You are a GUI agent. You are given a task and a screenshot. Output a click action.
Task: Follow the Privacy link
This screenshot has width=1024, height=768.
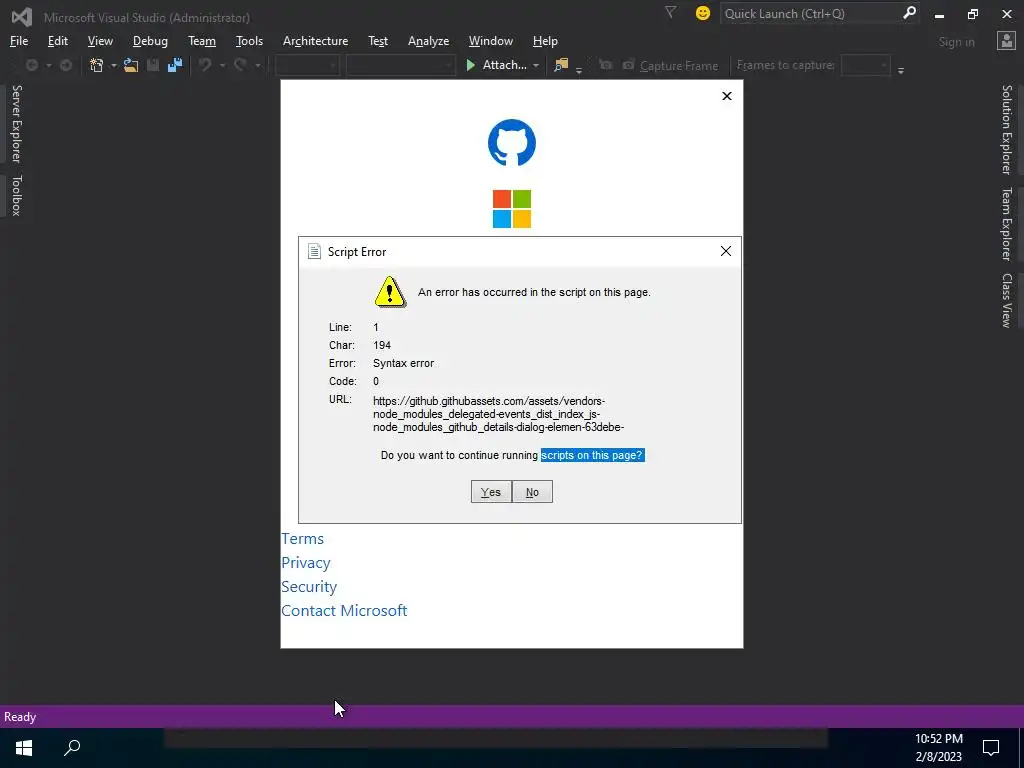coord(306,563)
